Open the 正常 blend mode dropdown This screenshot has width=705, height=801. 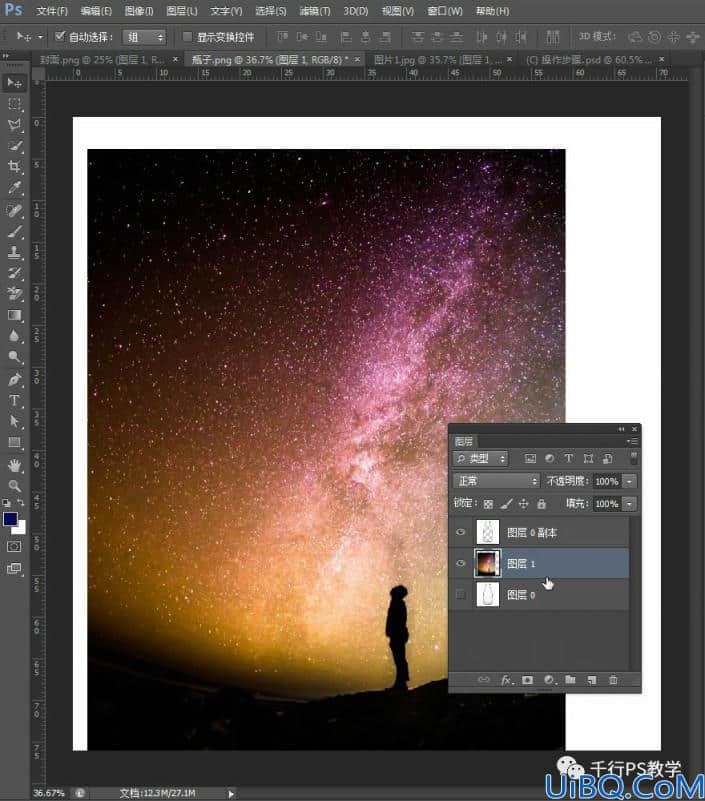point(496,481)
